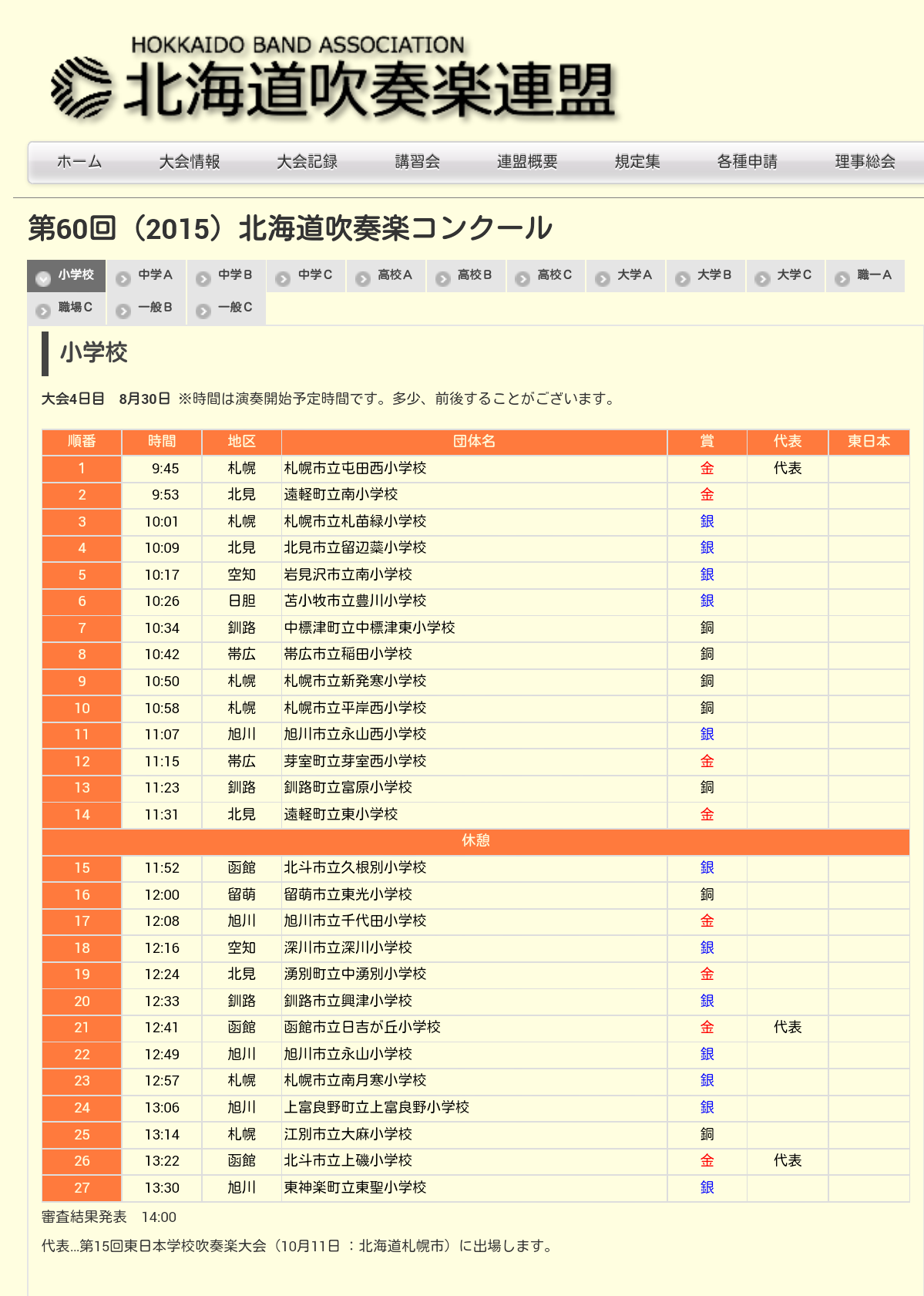Viewport: 924px width, 1296px height.
Task: Select the 講習会 navigation item
Action: pos(418,162)
